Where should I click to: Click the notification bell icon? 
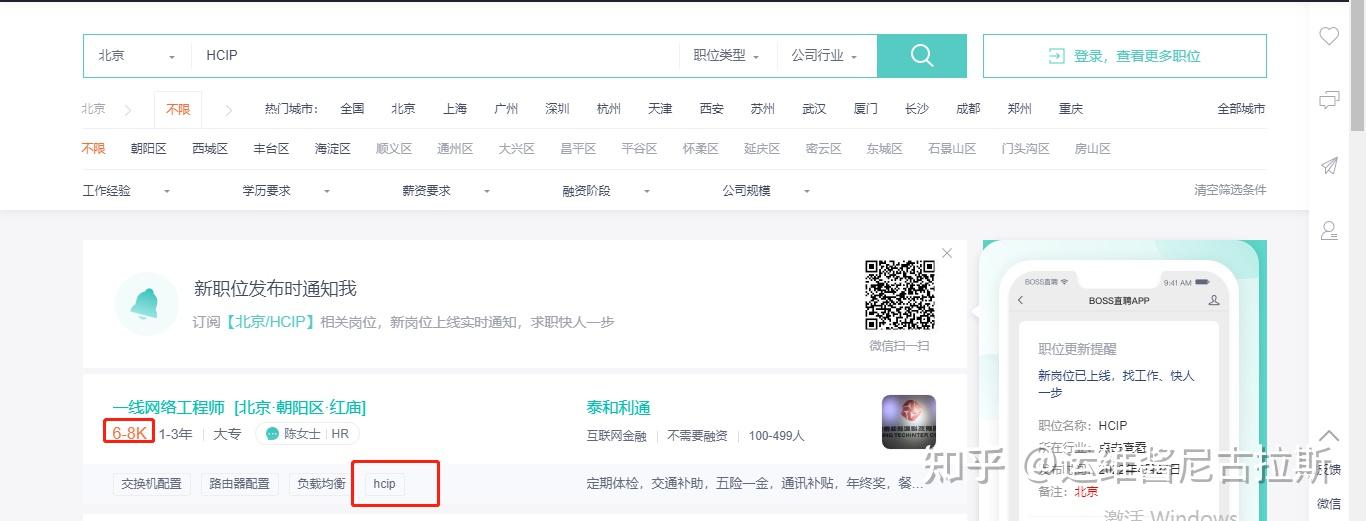[x=145, y=303]
